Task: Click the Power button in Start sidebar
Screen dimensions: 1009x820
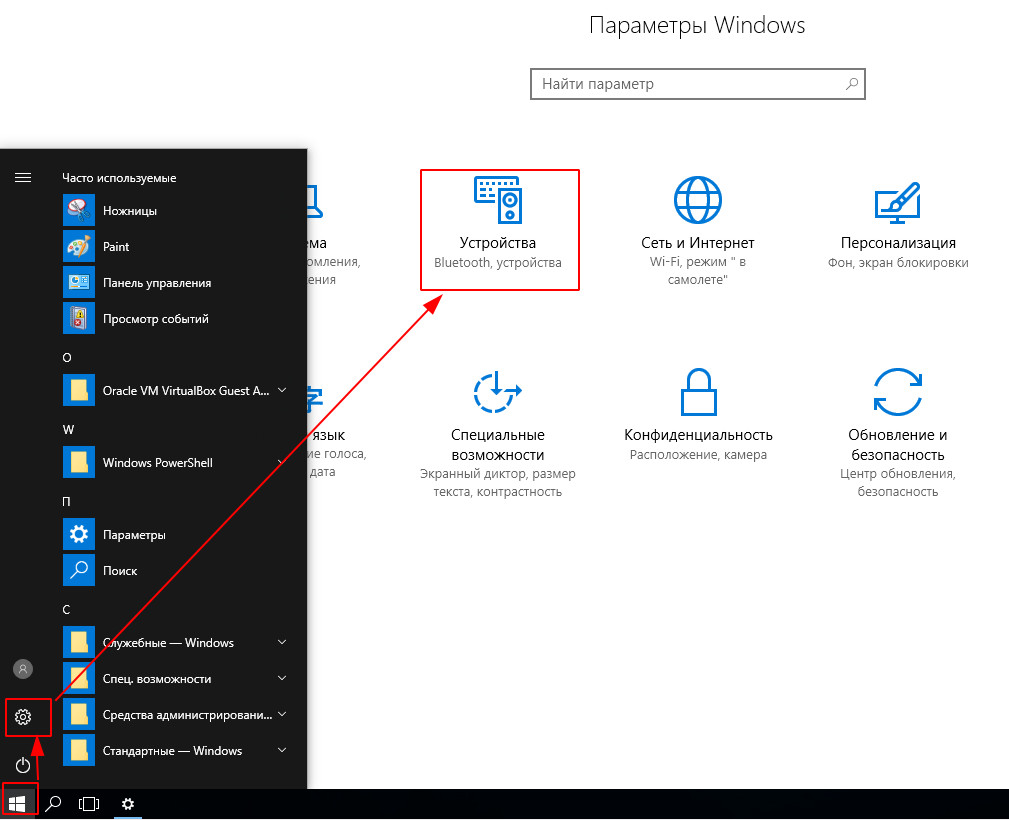Action: click(23, 765)
